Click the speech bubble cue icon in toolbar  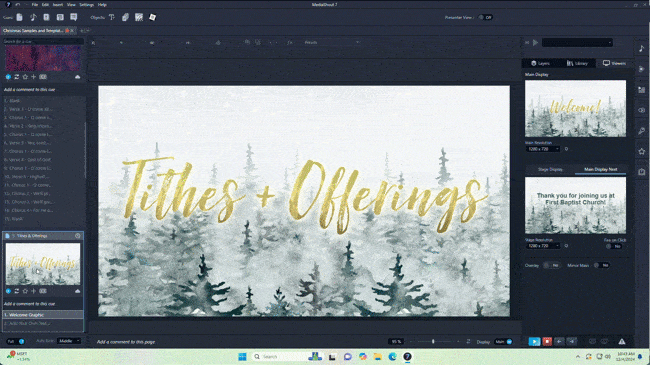tap(73, 17)
